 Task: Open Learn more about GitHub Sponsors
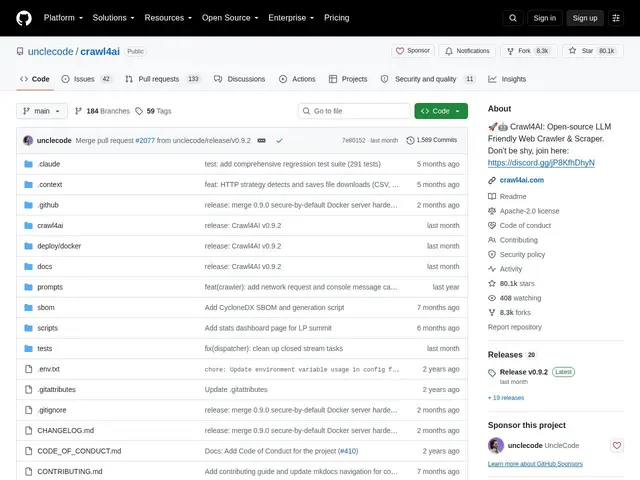pos(535,464)
